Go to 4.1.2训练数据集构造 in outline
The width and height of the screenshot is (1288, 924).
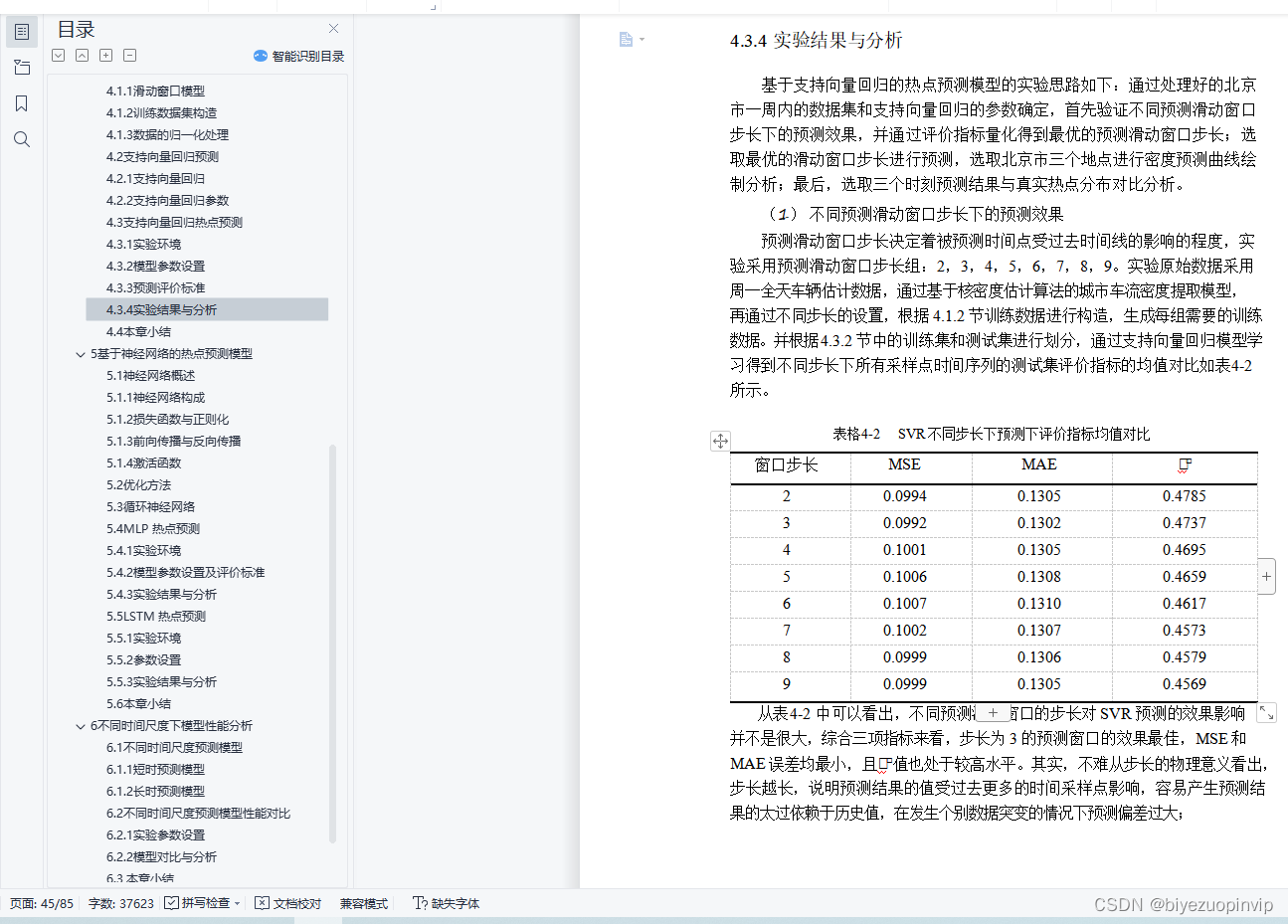pyautogui.click(x=161, y=113)
